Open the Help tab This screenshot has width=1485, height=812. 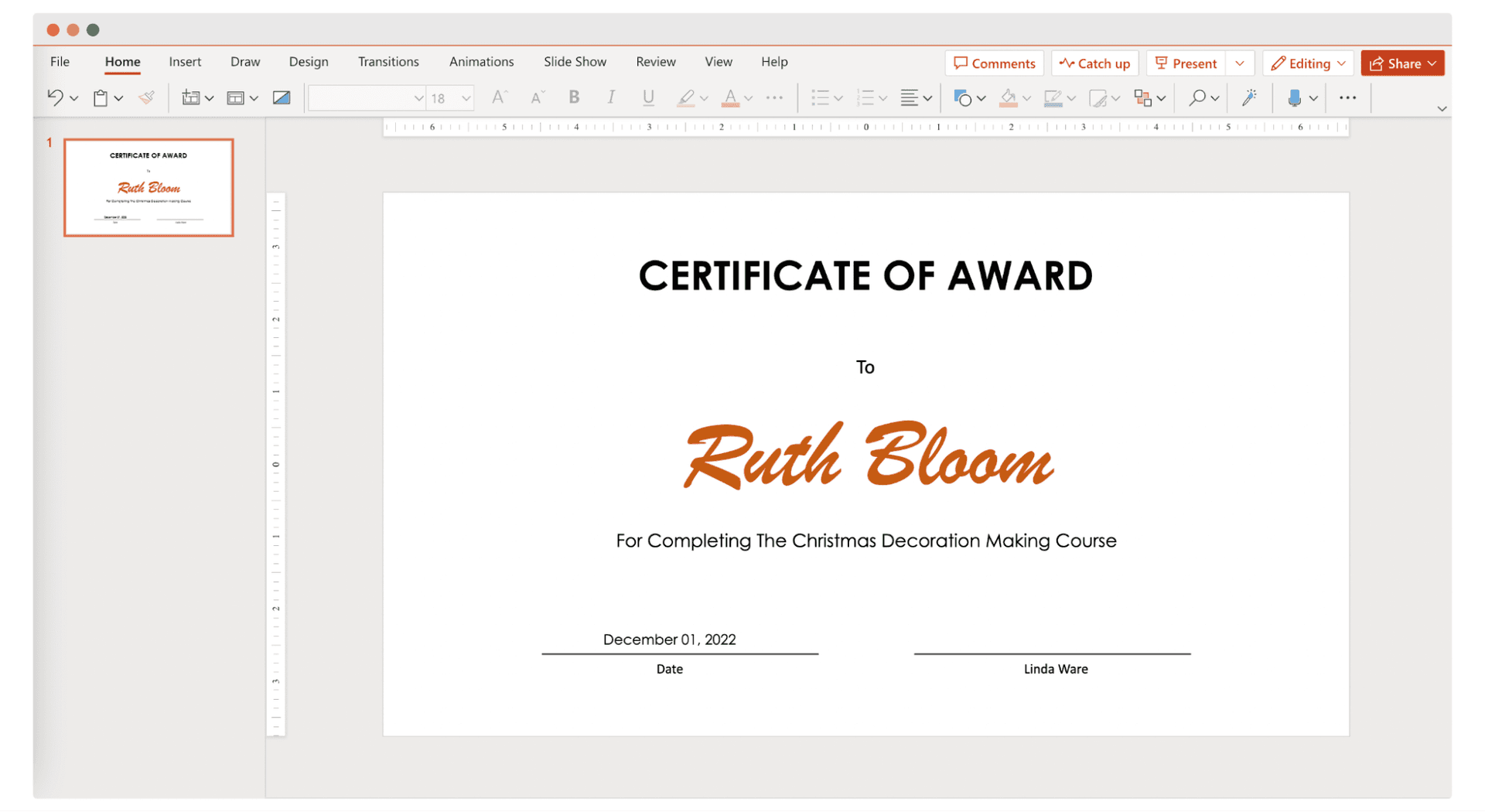point(774,62)
